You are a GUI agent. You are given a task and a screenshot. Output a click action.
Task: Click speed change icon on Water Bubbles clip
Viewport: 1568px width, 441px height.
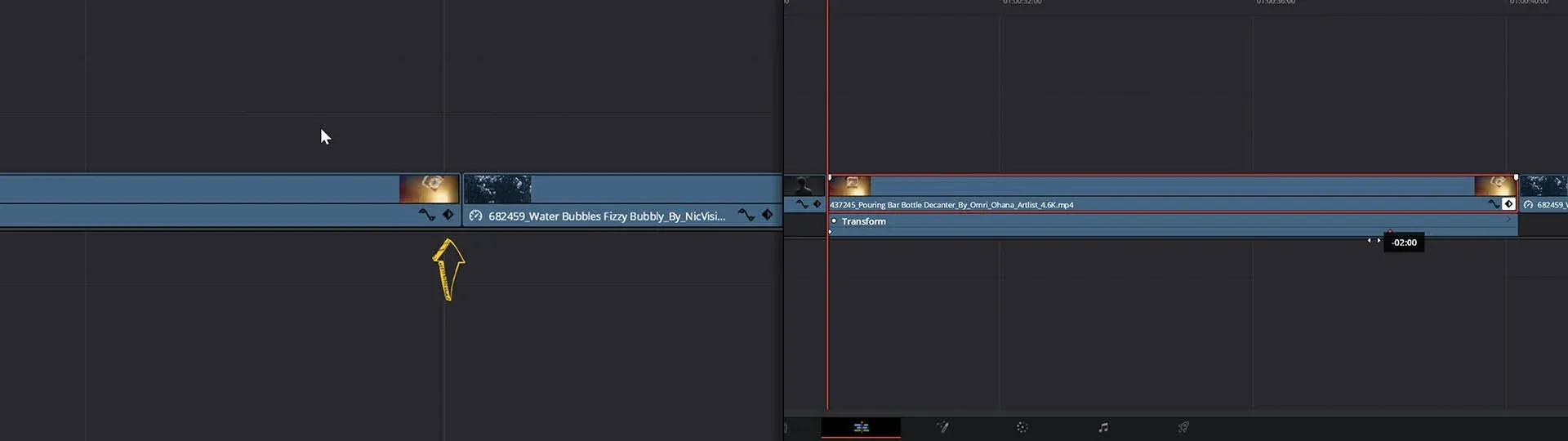[475, 216]
